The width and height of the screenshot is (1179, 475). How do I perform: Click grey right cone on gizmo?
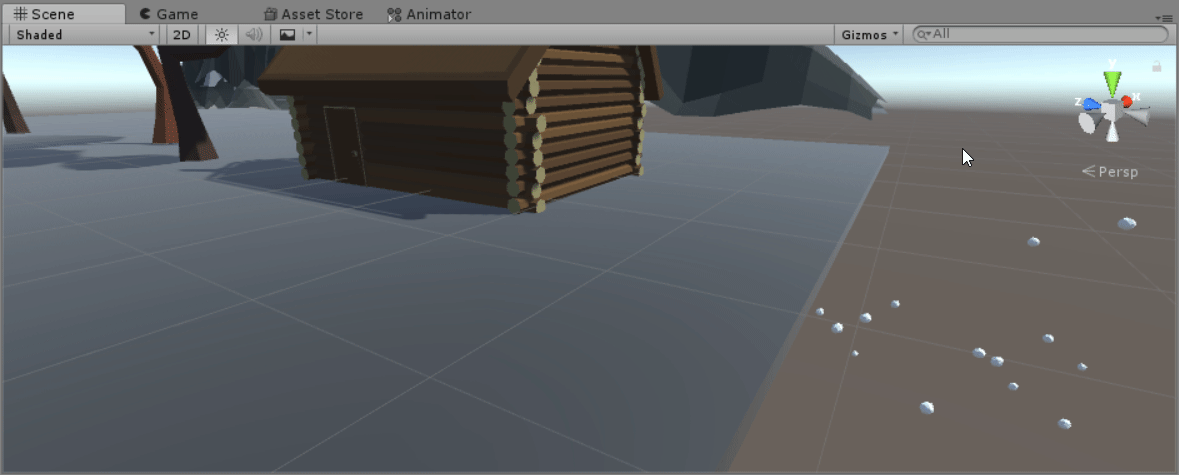[1136, 116]
